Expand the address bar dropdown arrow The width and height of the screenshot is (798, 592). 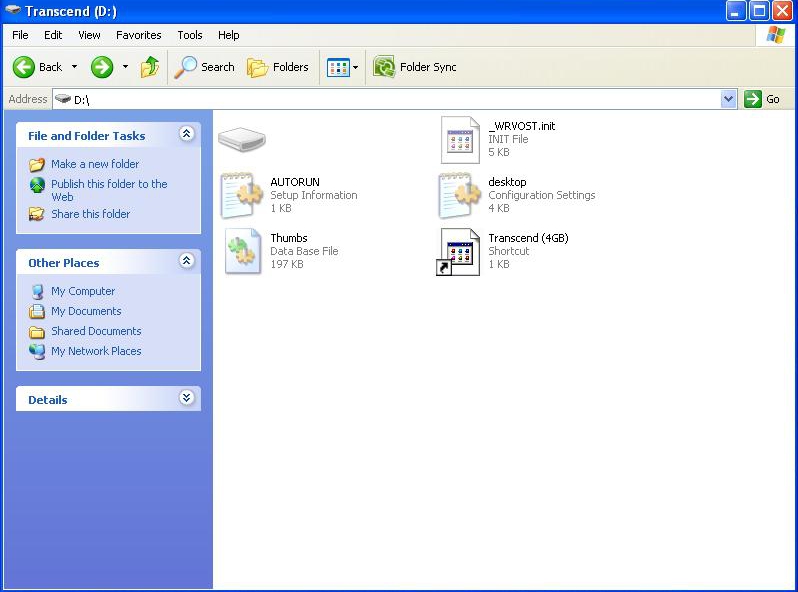[x=728, y=99]
